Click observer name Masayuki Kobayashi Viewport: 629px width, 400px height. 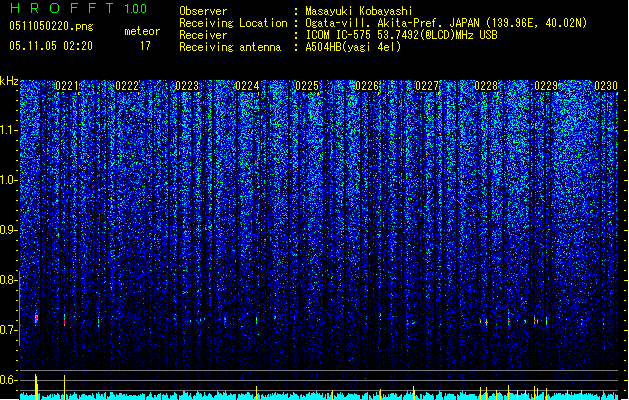click(359, 11)
